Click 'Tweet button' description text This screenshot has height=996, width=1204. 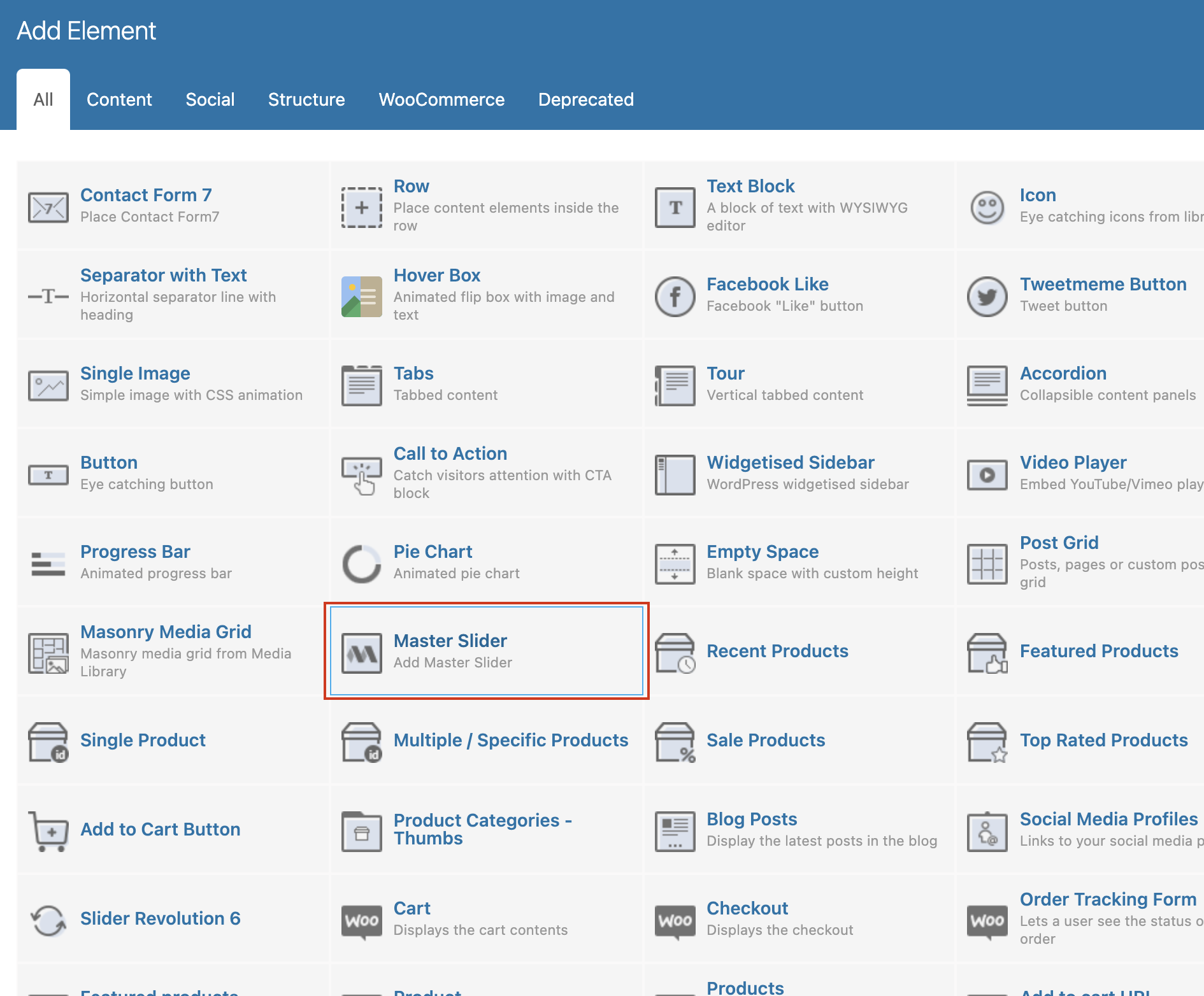pos(1063,306)
